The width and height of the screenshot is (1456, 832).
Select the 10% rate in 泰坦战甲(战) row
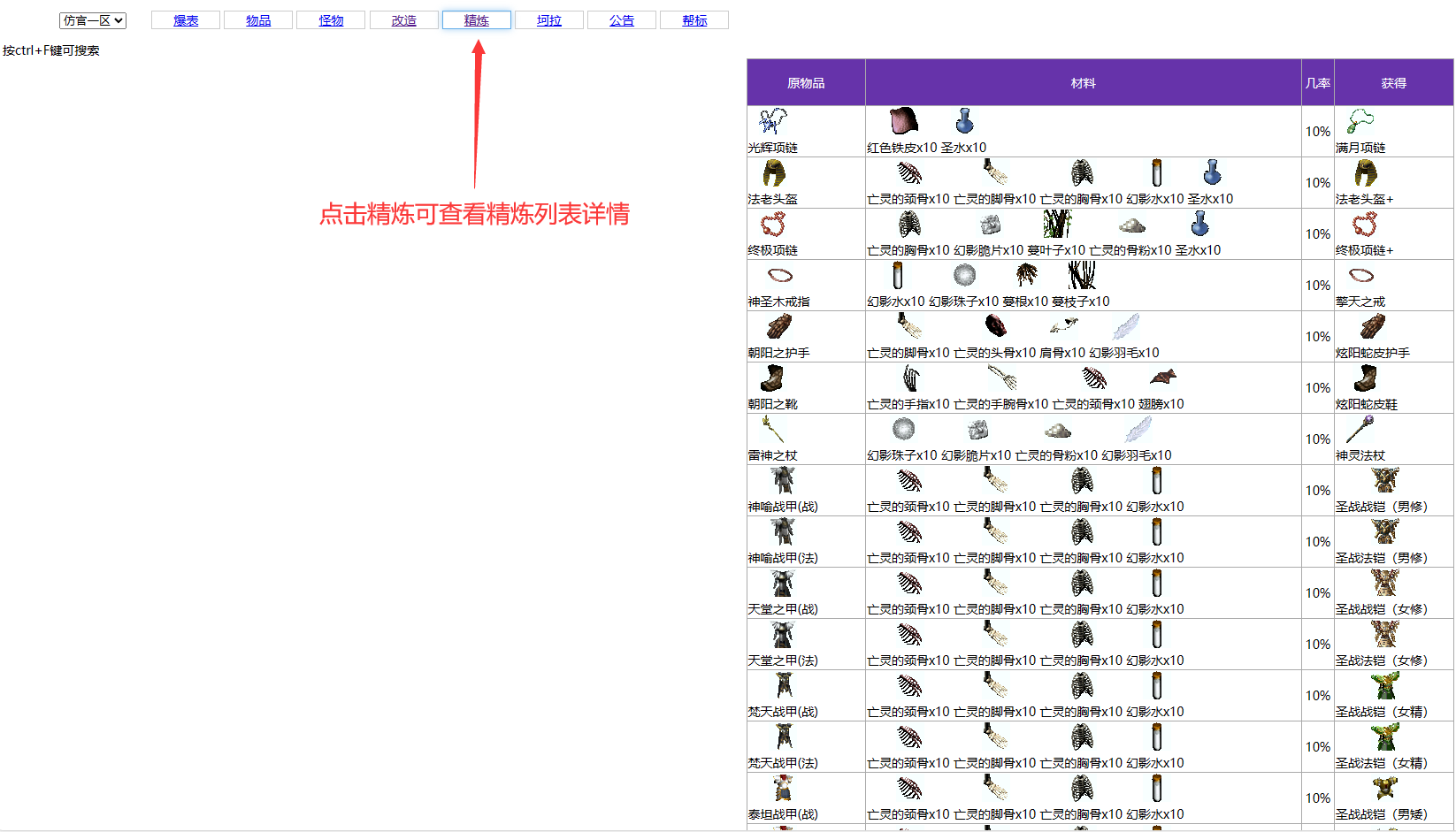(x=1318, y=798)
